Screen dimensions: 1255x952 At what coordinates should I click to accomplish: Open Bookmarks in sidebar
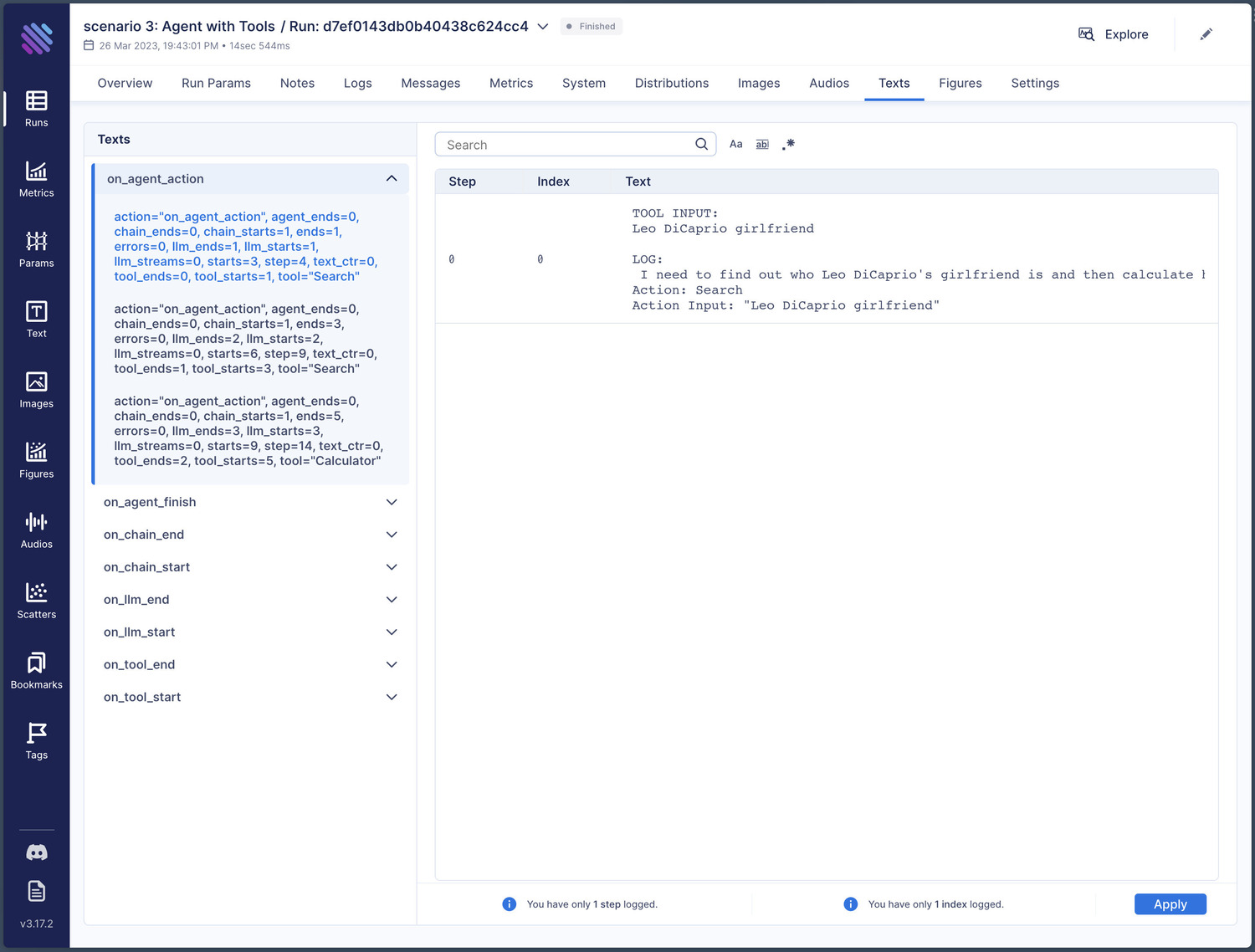(x=37, y=671)
